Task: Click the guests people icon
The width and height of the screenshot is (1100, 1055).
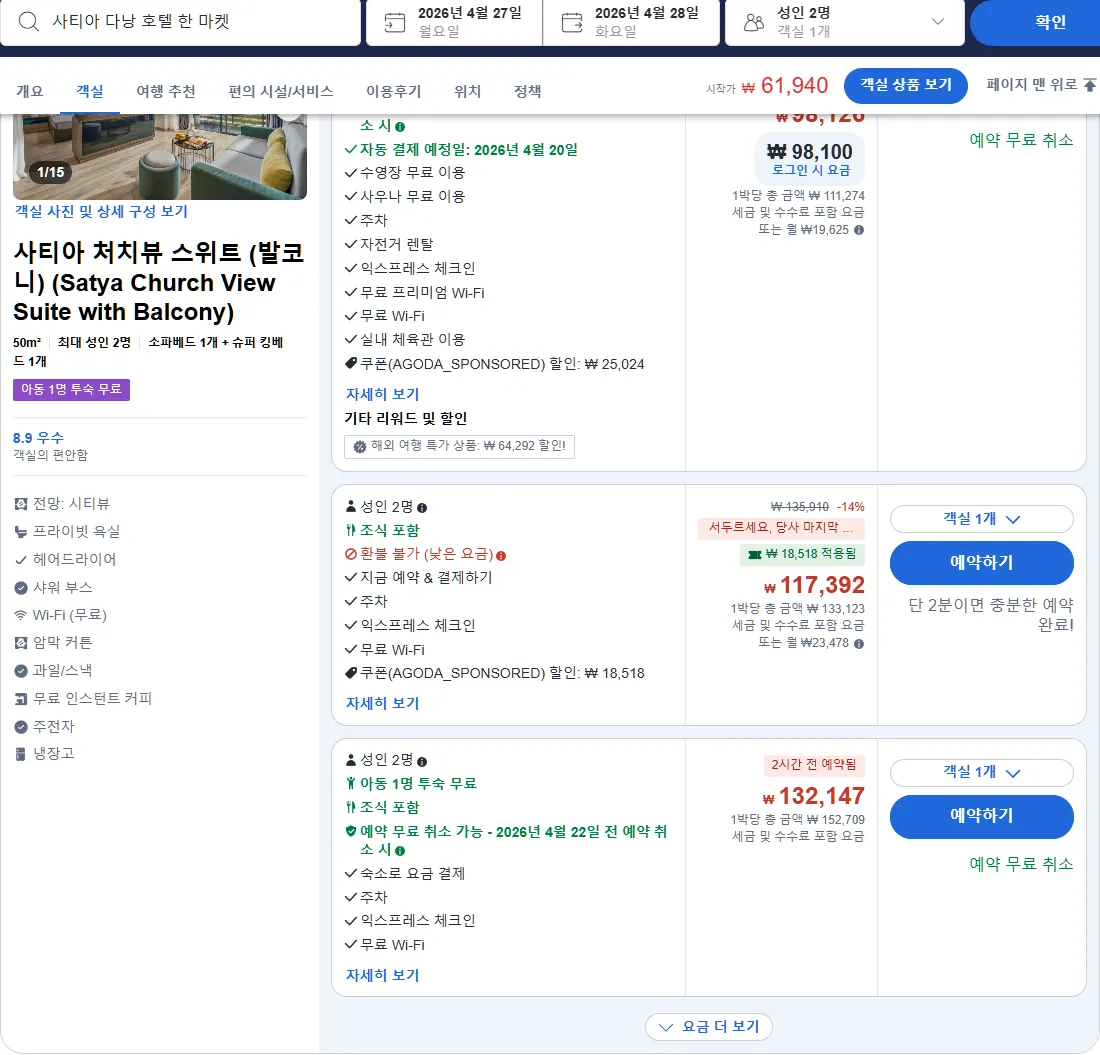Action: [753, 22]
